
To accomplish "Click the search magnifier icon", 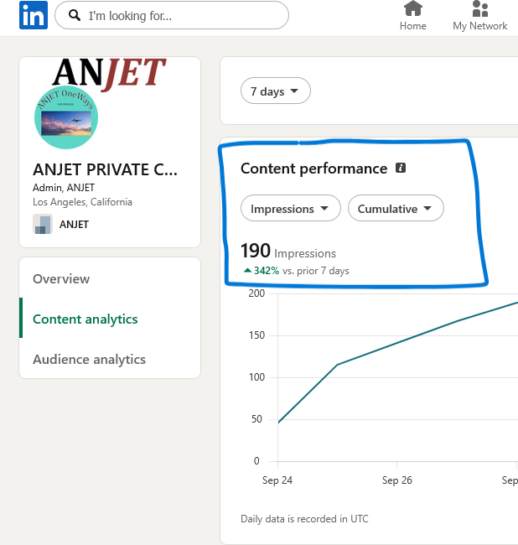I will tap(74, 15).
